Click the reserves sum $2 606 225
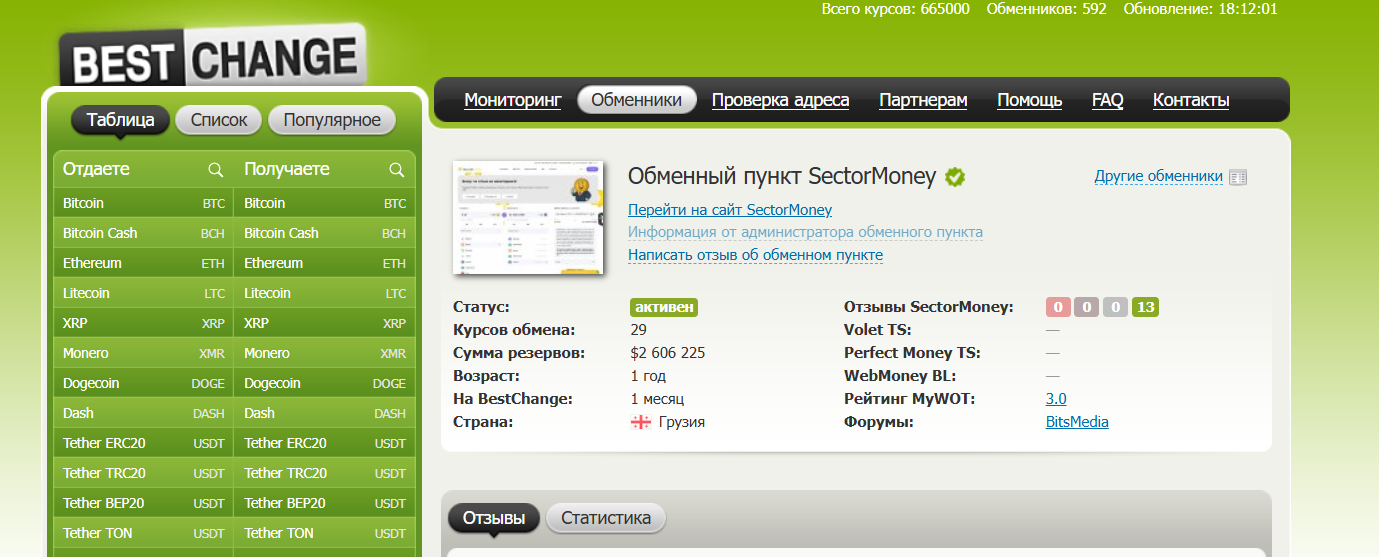The image size is (1379, 557). click(668, 353)
